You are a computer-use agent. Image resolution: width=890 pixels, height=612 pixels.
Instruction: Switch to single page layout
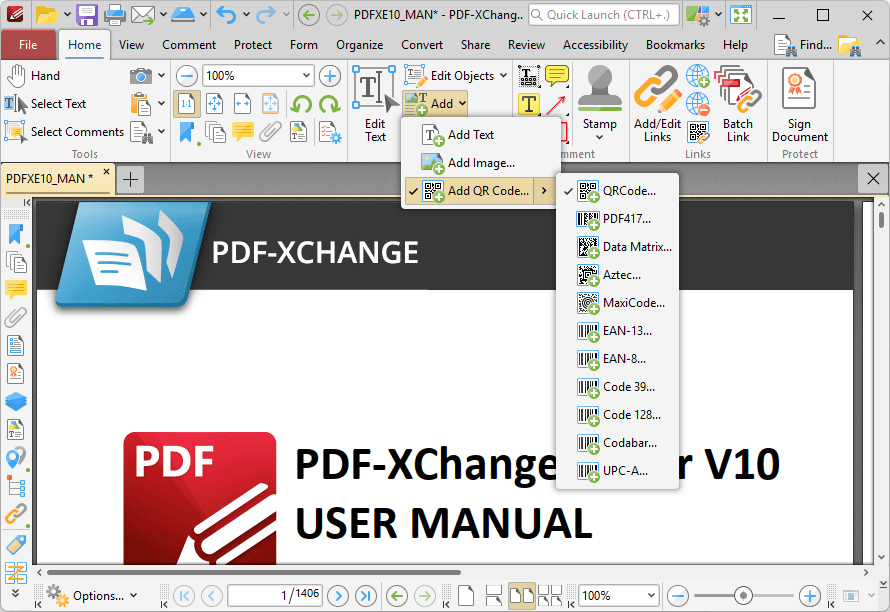pos(466,596)
